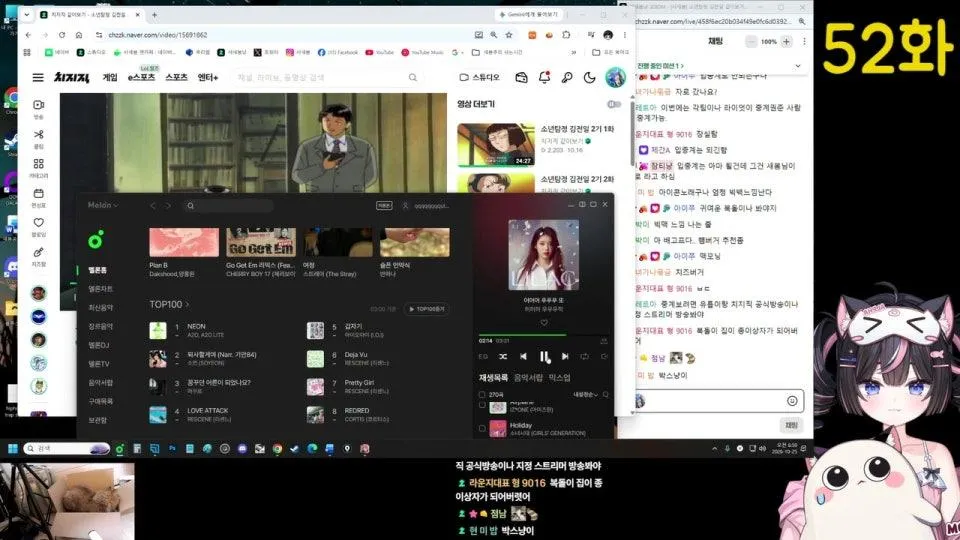Click the Windows taskbar search box
960x540 pixels.
[66, 448]
